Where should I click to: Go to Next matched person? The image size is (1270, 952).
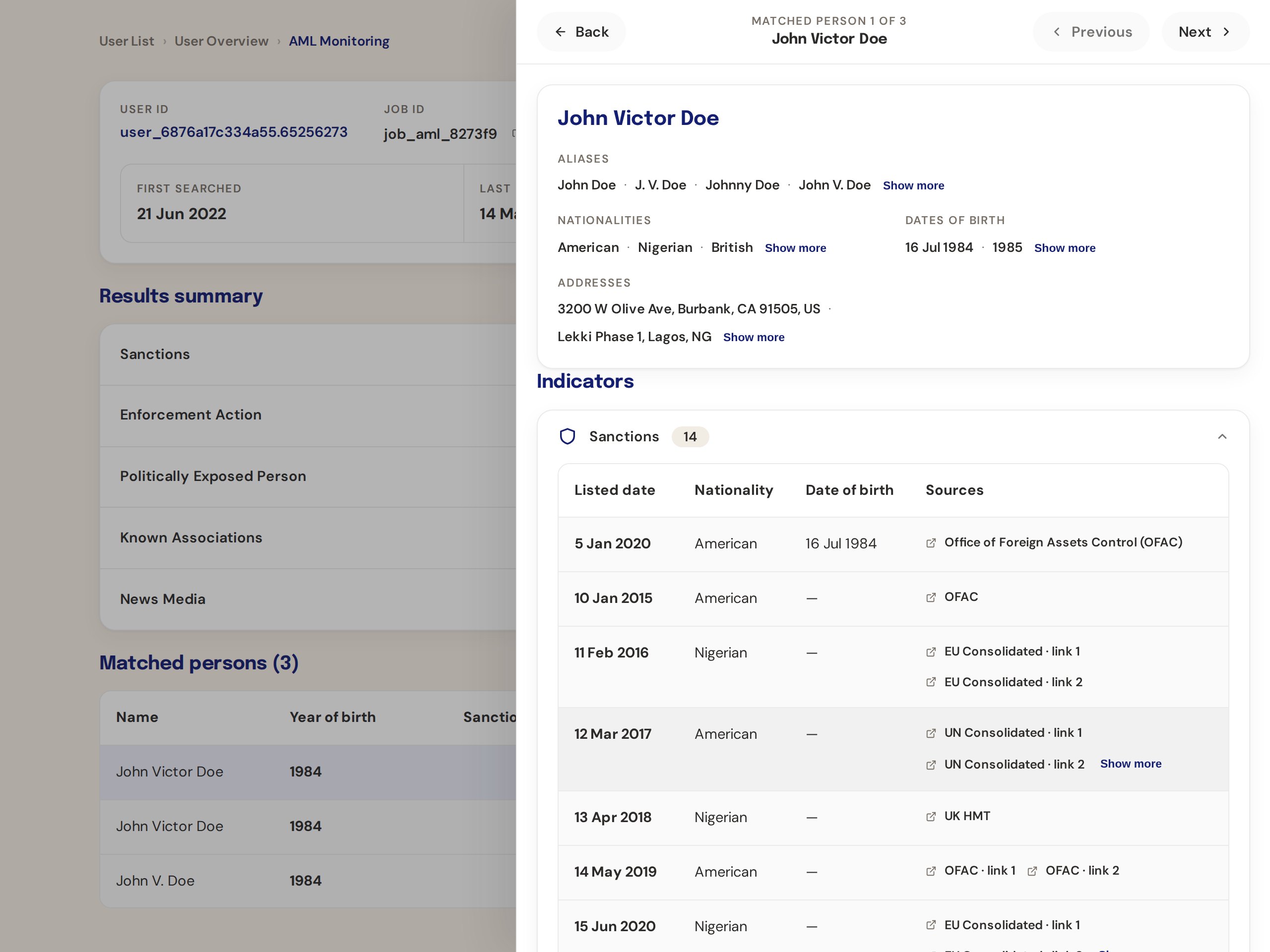click(1205, 32)
